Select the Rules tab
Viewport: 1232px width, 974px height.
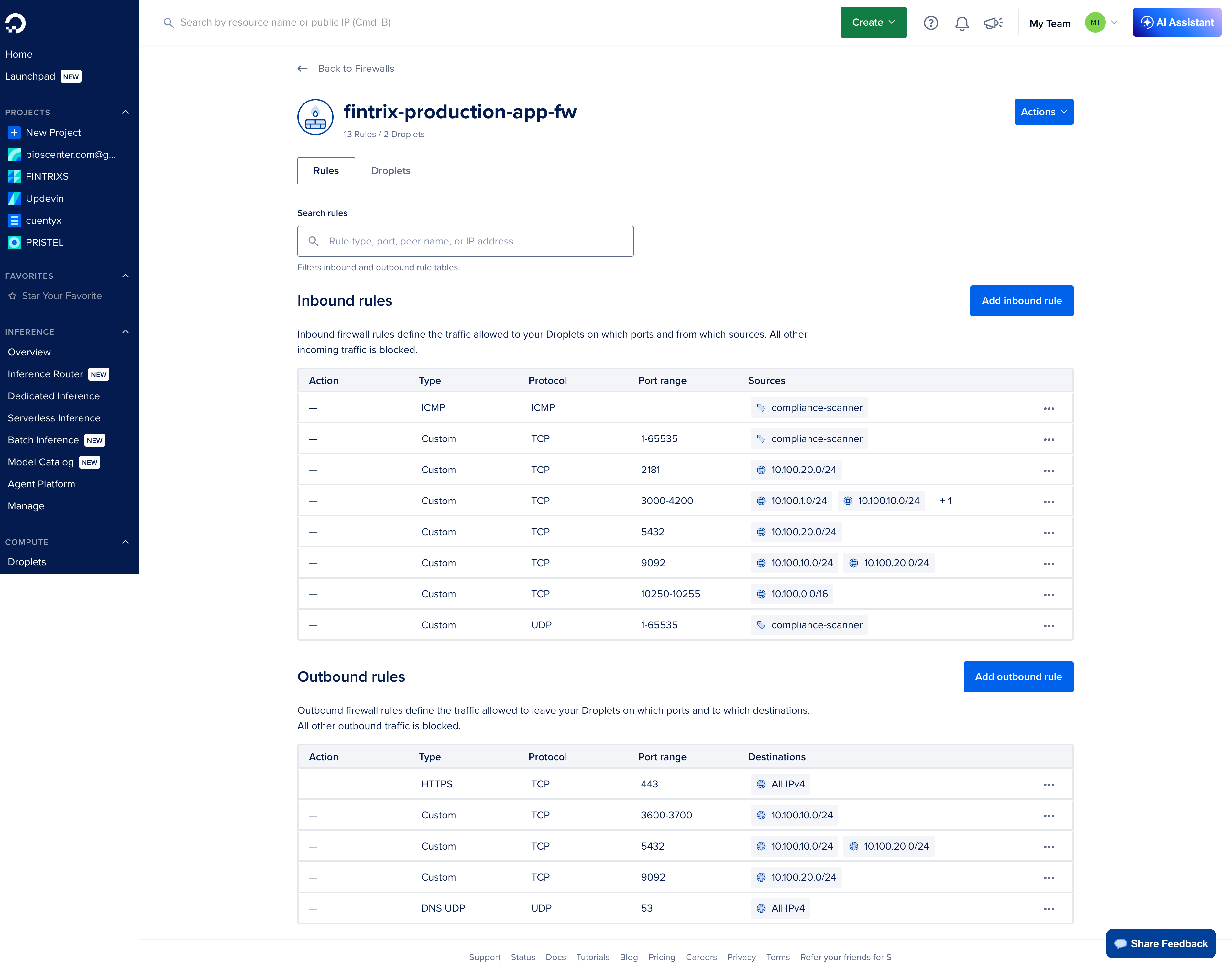tap(326, 170)
